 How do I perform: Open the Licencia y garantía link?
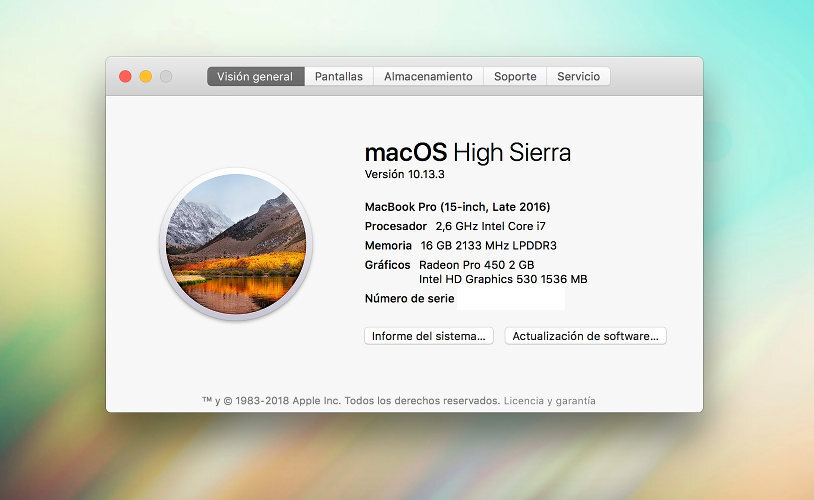click(x=550, y=401)
